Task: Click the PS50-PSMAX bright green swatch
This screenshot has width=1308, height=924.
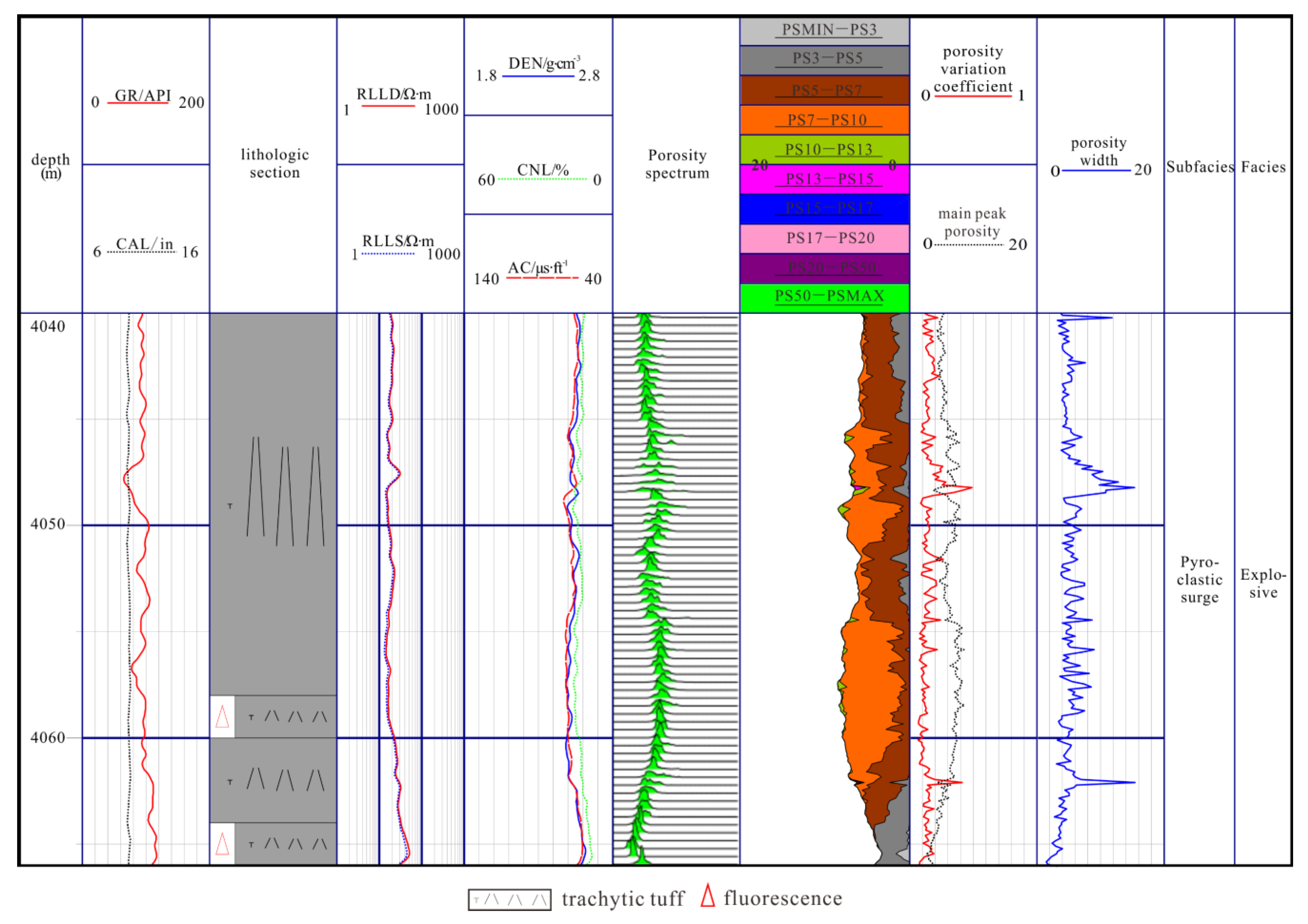Action: pos(824,297)
